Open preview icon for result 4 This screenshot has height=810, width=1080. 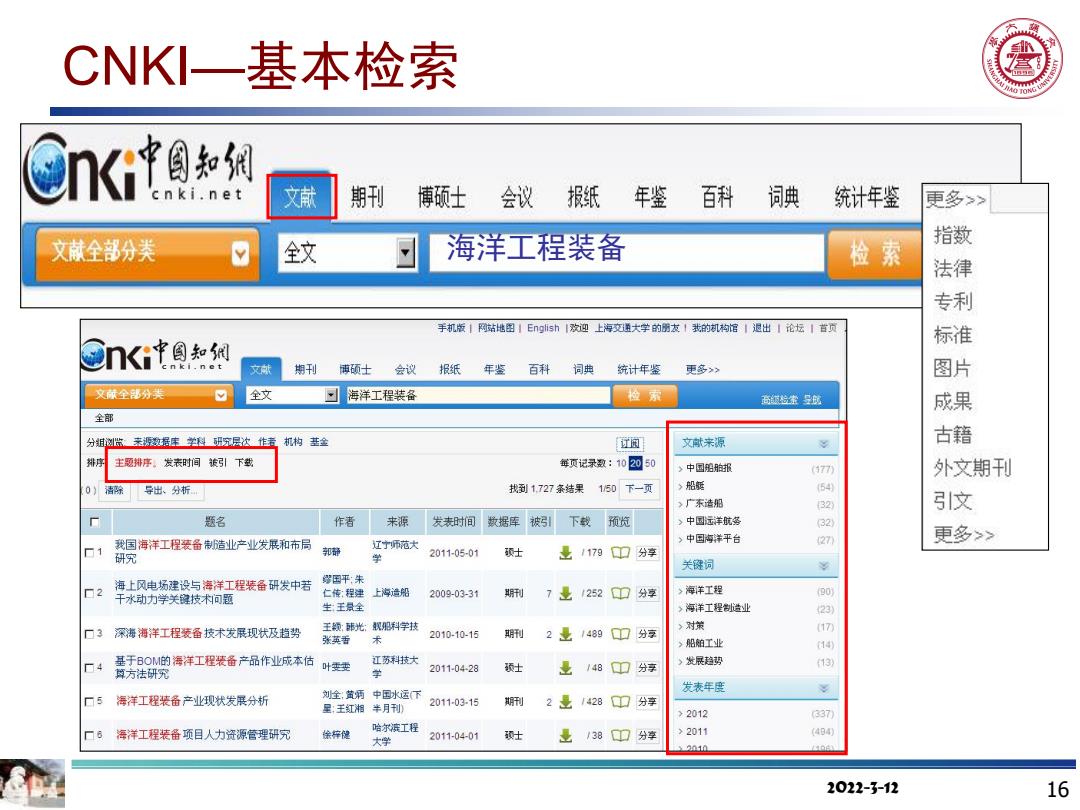pyautogui.click(x=620, y=667)
